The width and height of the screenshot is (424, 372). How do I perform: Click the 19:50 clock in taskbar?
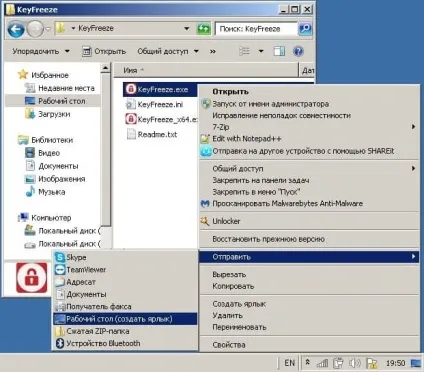[x=395, y=363]
